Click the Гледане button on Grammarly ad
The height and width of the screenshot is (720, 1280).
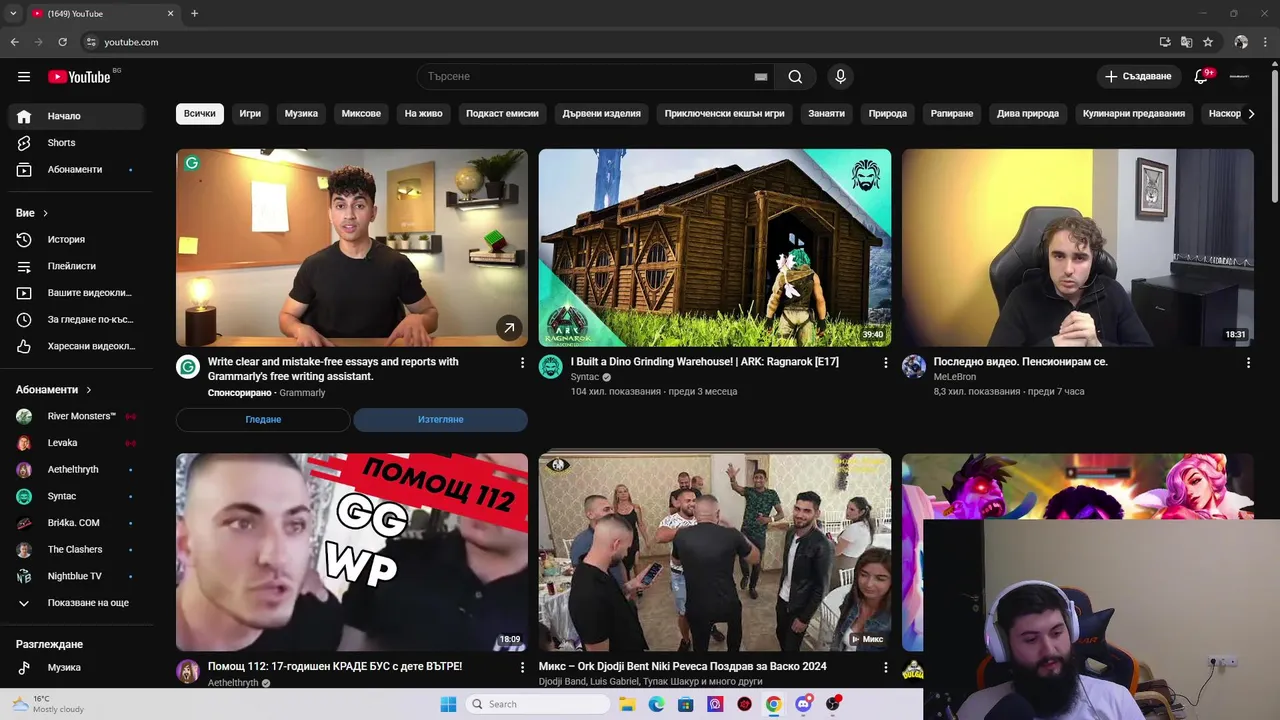click(x=263, y=419)
